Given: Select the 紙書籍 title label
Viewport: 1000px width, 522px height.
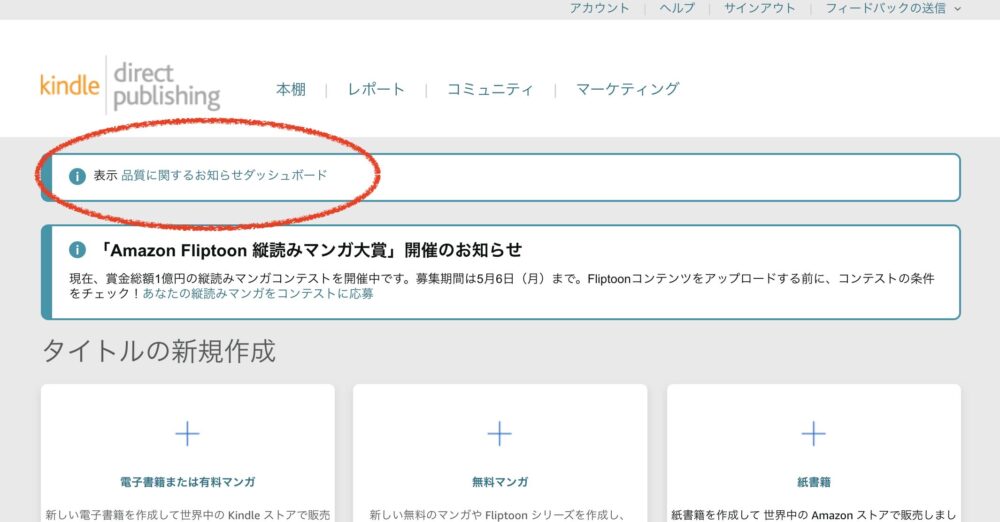Looking at the screenshot, I should click(x=813, y=482).
